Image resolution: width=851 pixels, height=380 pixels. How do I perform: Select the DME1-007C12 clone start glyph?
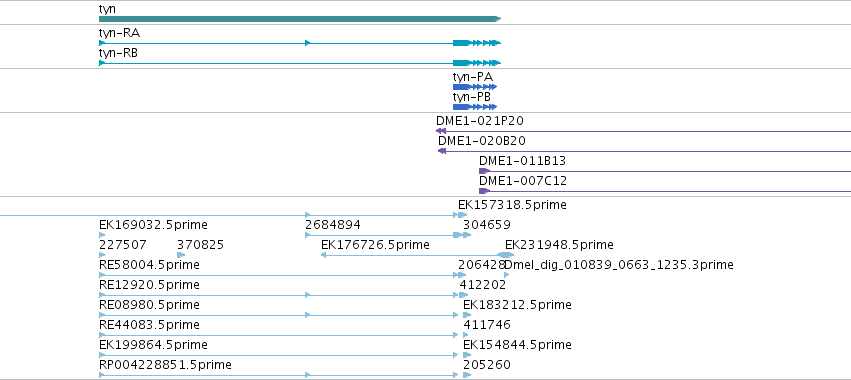(x=484, y=191)
